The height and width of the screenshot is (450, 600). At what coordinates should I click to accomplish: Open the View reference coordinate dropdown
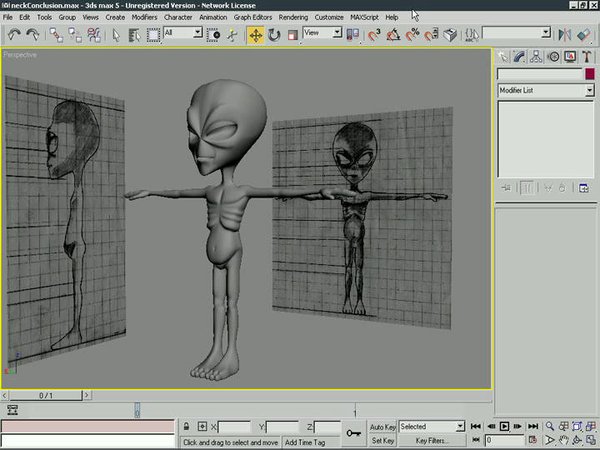[x=337, y=33]
